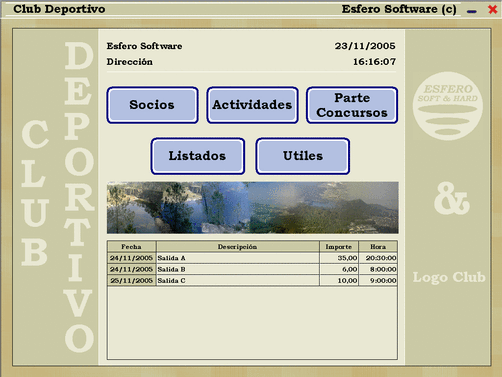Image resolution: width=502 pixels, height=377 pixels.
Task: Click the landscape banner image
Action: point(253,207)
